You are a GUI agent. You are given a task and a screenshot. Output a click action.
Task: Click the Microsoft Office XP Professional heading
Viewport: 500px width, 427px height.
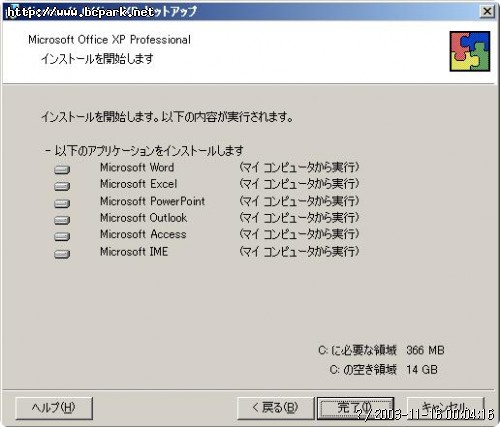(109, 40)
